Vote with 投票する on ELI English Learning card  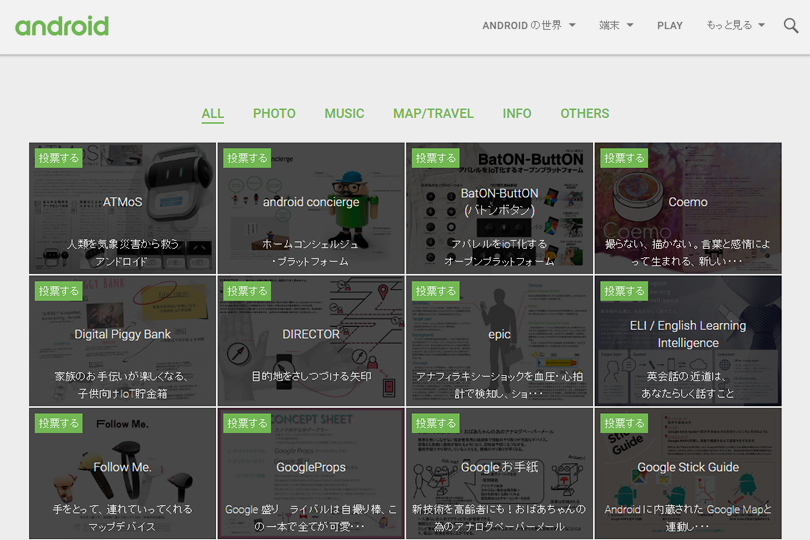click(x=624, y=290)
